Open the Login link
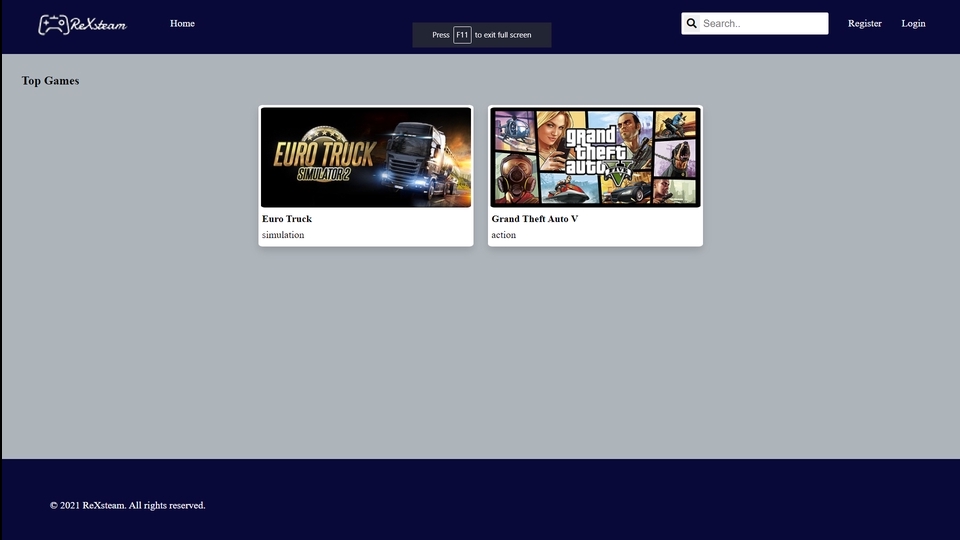Viewport: 960px width, 540px height. pyautogui.click(x=913, y=23)
